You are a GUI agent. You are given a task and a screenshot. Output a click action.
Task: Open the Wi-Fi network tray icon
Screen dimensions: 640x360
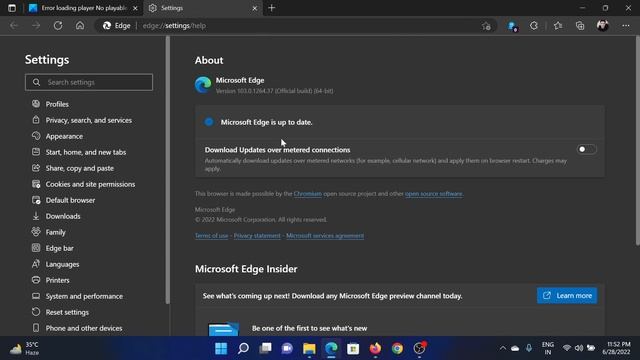click(567, 348)
